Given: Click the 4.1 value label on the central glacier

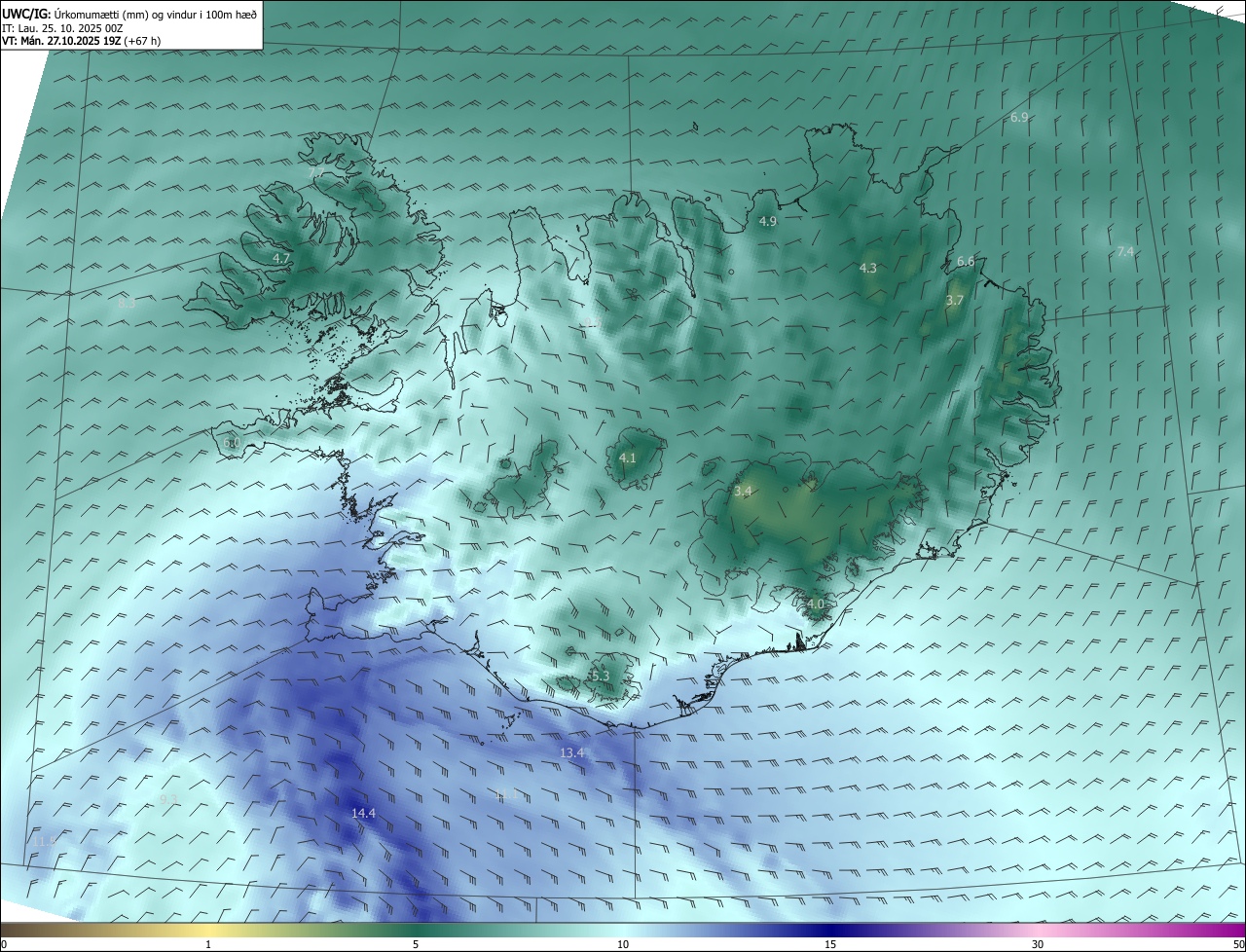Looking at the screenshot, I should click(x=627, y=458).
